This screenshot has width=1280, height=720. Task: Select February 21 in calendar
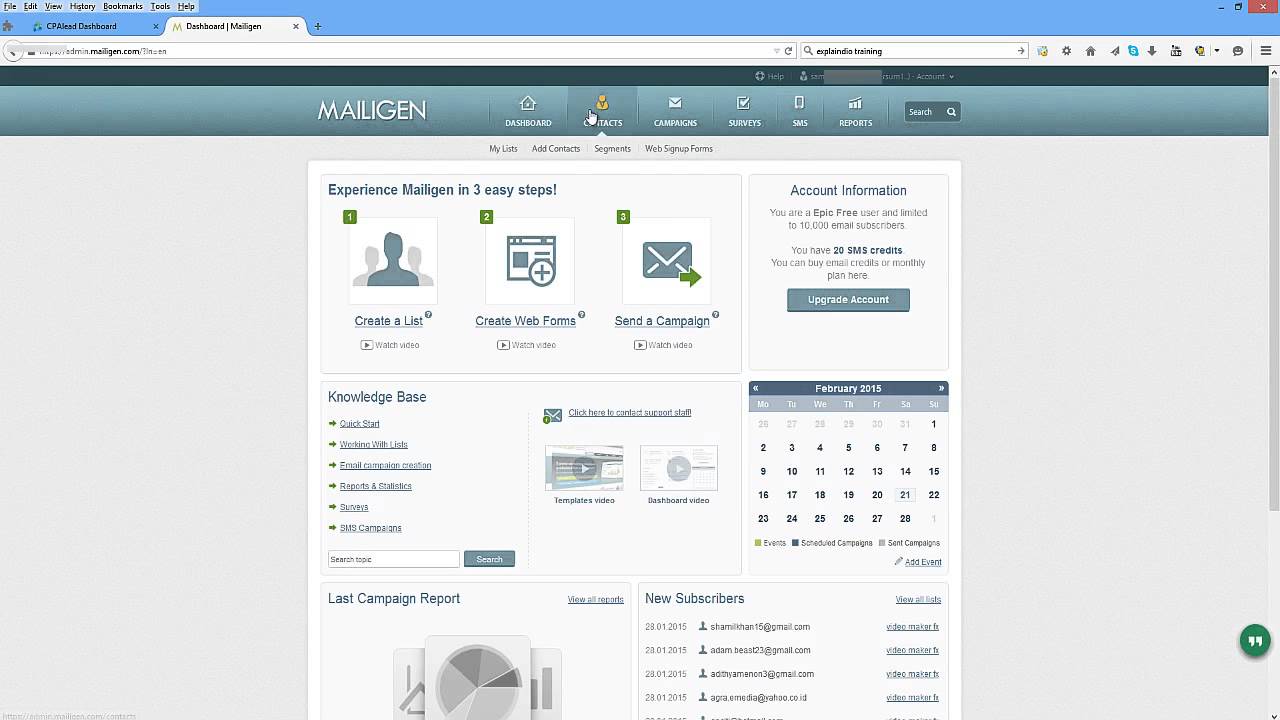(905, 495)
